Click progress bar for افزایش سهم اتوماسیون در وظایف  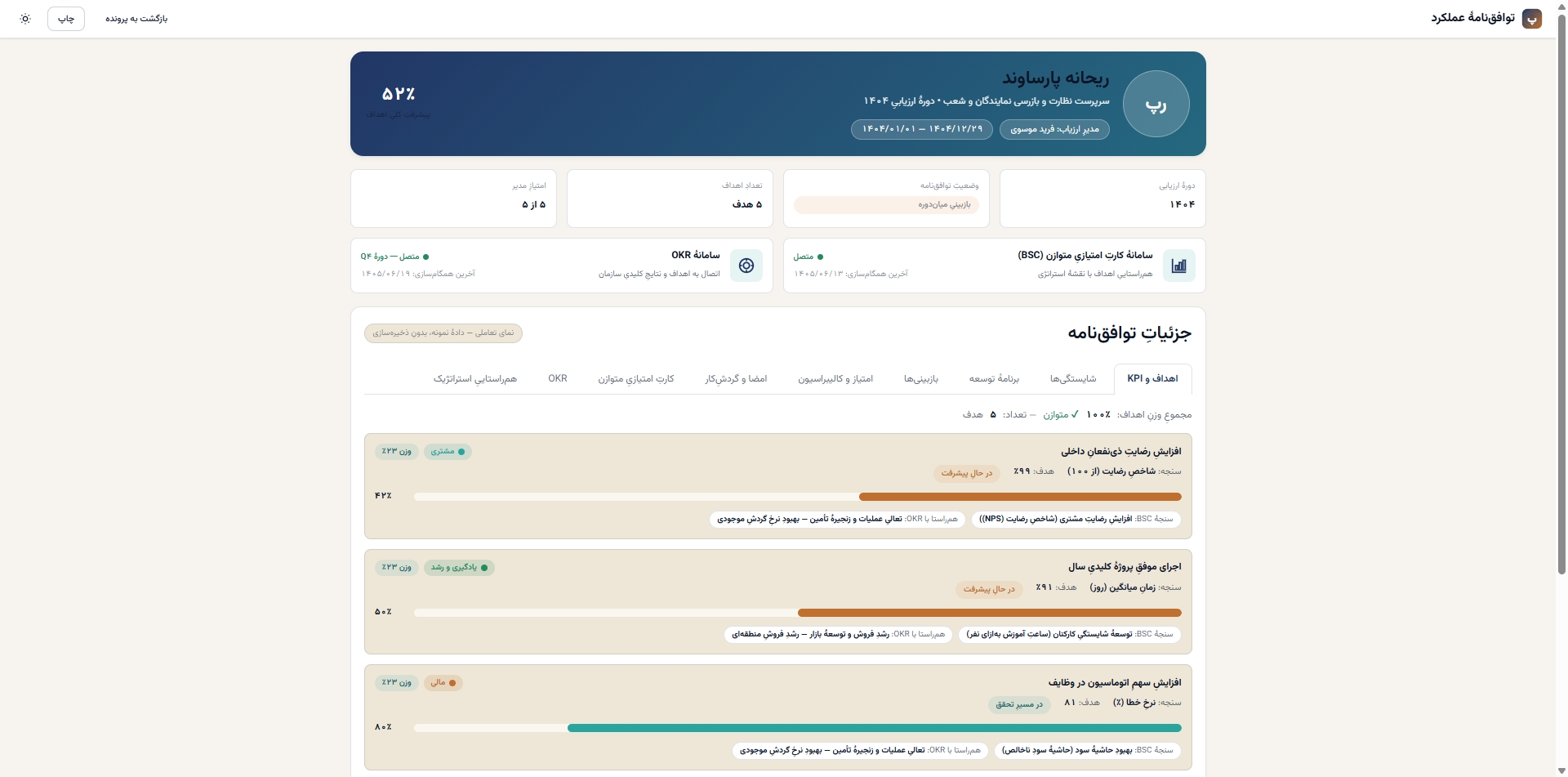click(x=798, y=728)
